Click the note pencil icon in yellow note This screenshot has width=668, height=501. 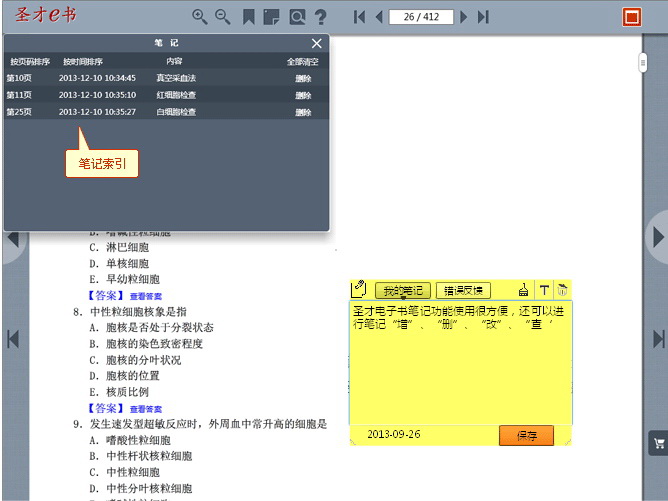point(359,289)
